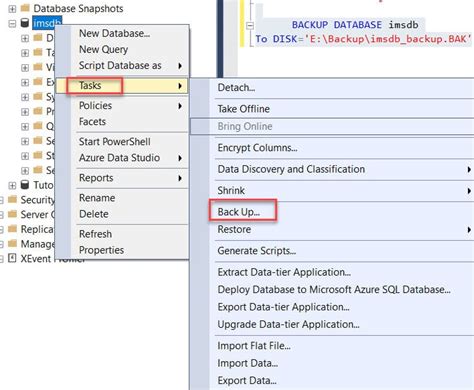Choose New Database... from context menu
The width and height of the screenshot is (474, 390).
click(x=123, y=33)
